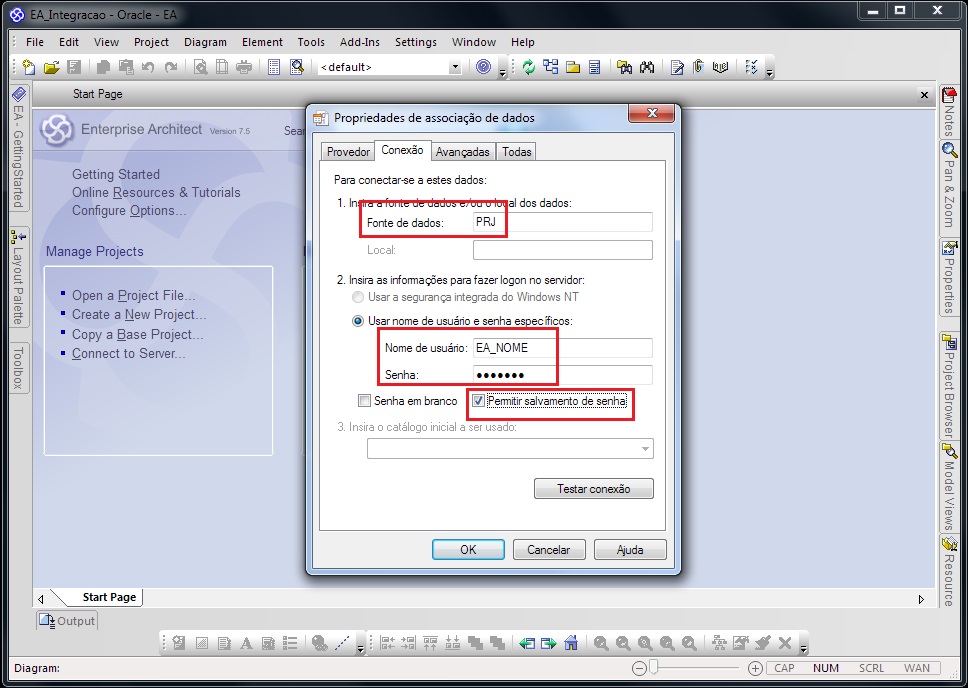Open a project with the yellow folder icon
The image size is (968, 688).
pos(51,67)
